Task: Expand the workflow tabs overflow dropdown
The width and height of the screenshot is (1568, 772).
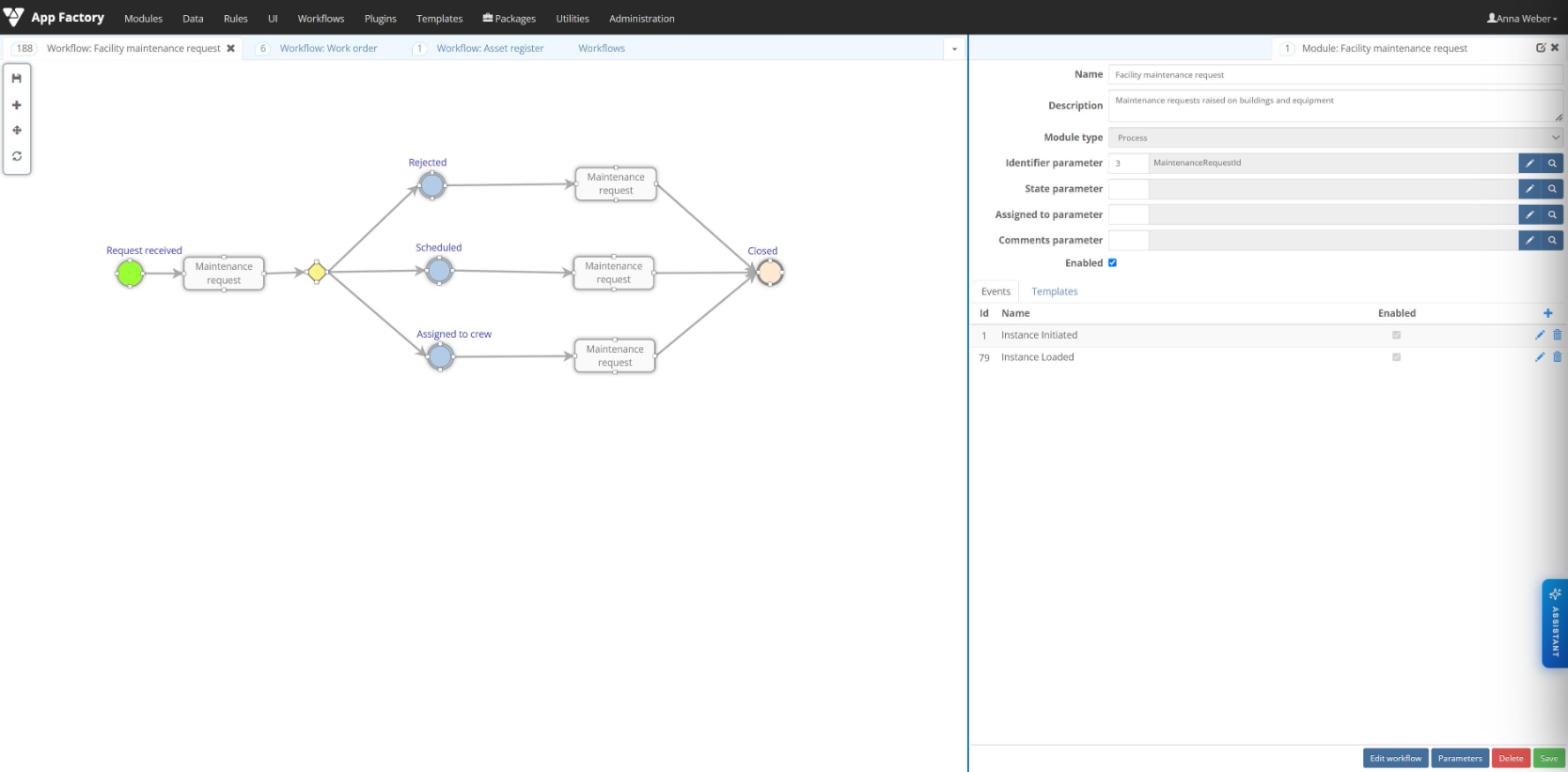Action: (x=954, y=49)
